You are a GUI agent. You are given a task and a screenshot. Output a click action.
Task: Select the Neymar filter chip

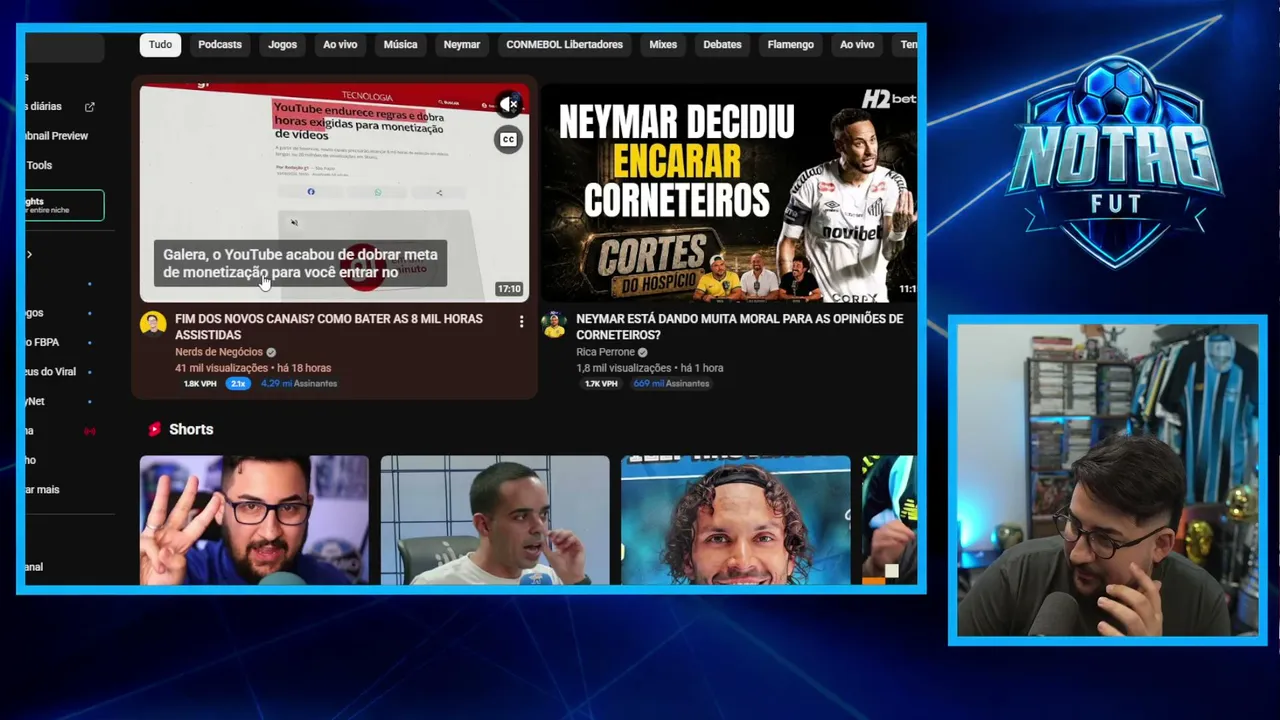coord(462,45)
